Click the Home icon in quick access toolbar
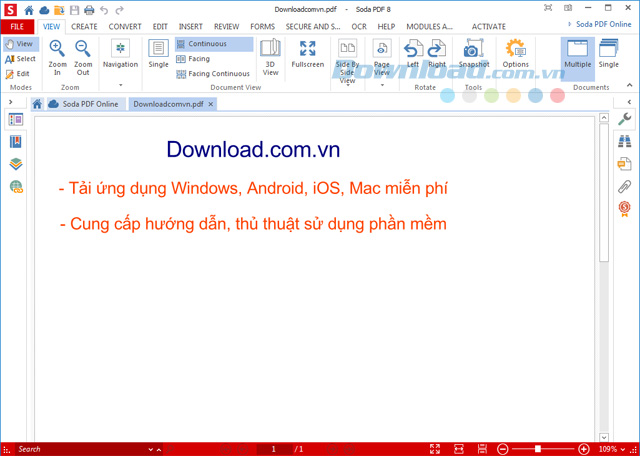This screenshot has height=456, width=640. 29,9
